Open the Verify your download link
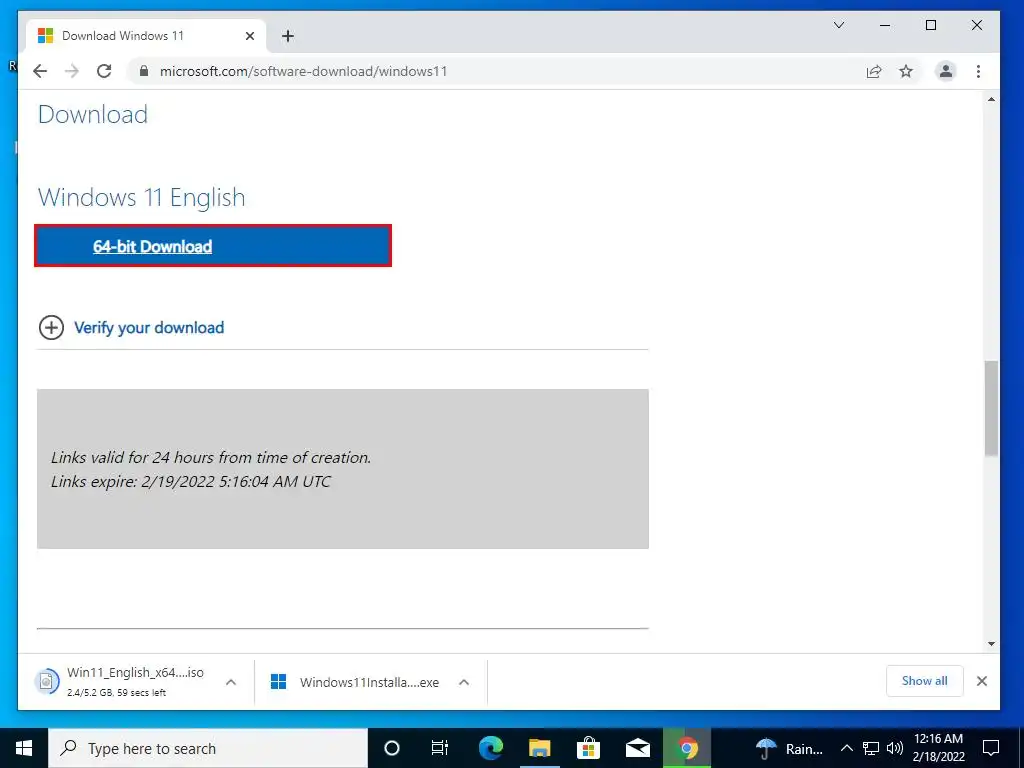Screen dimensions: 1024x768 pyautogui.click(x=149, y=327)
